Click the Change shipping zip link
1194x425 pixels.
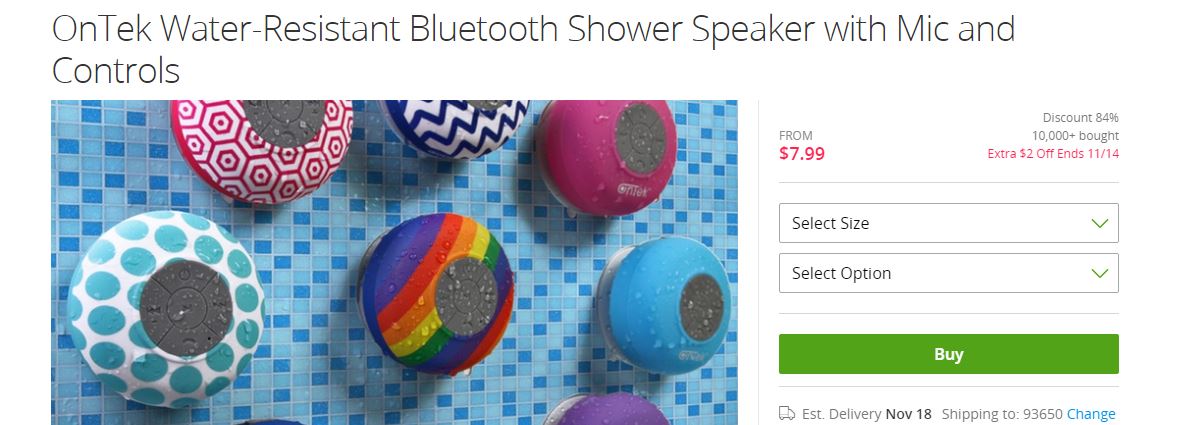click(1090, 414)
